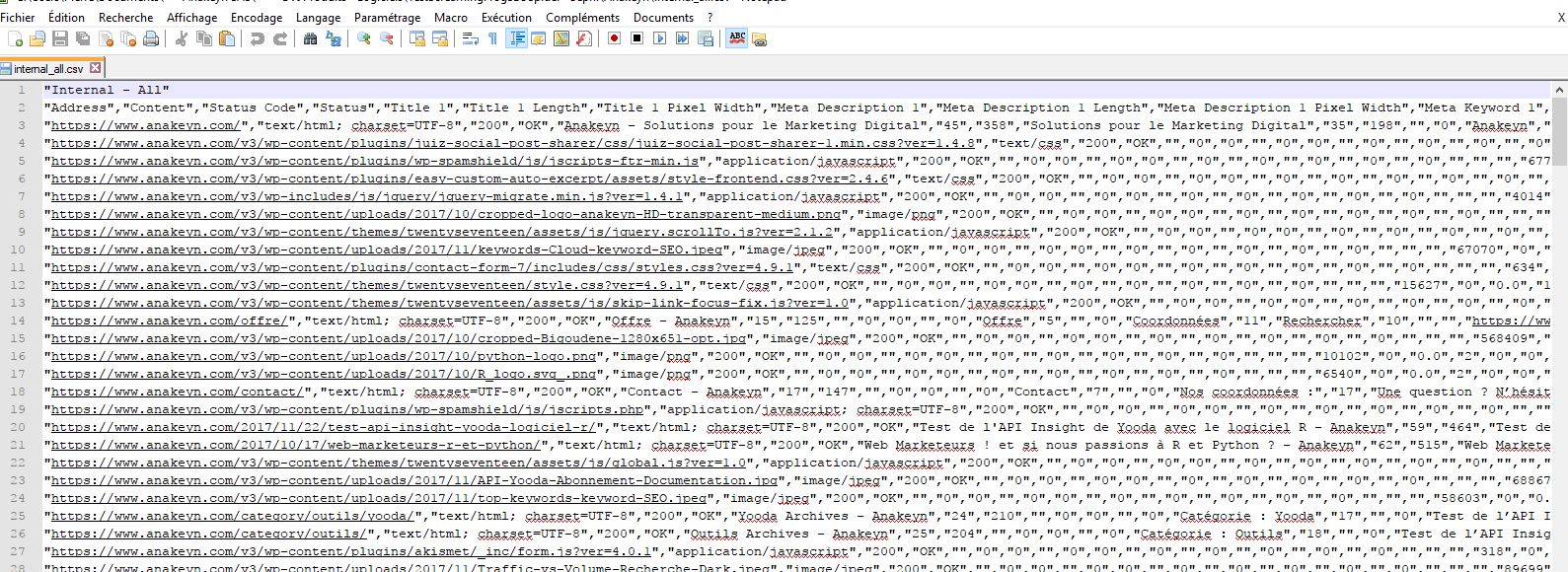This screenshot has width=1568, height=572.
Task: Zoom in using the magnifier plus icon
Action: [364, 38]
